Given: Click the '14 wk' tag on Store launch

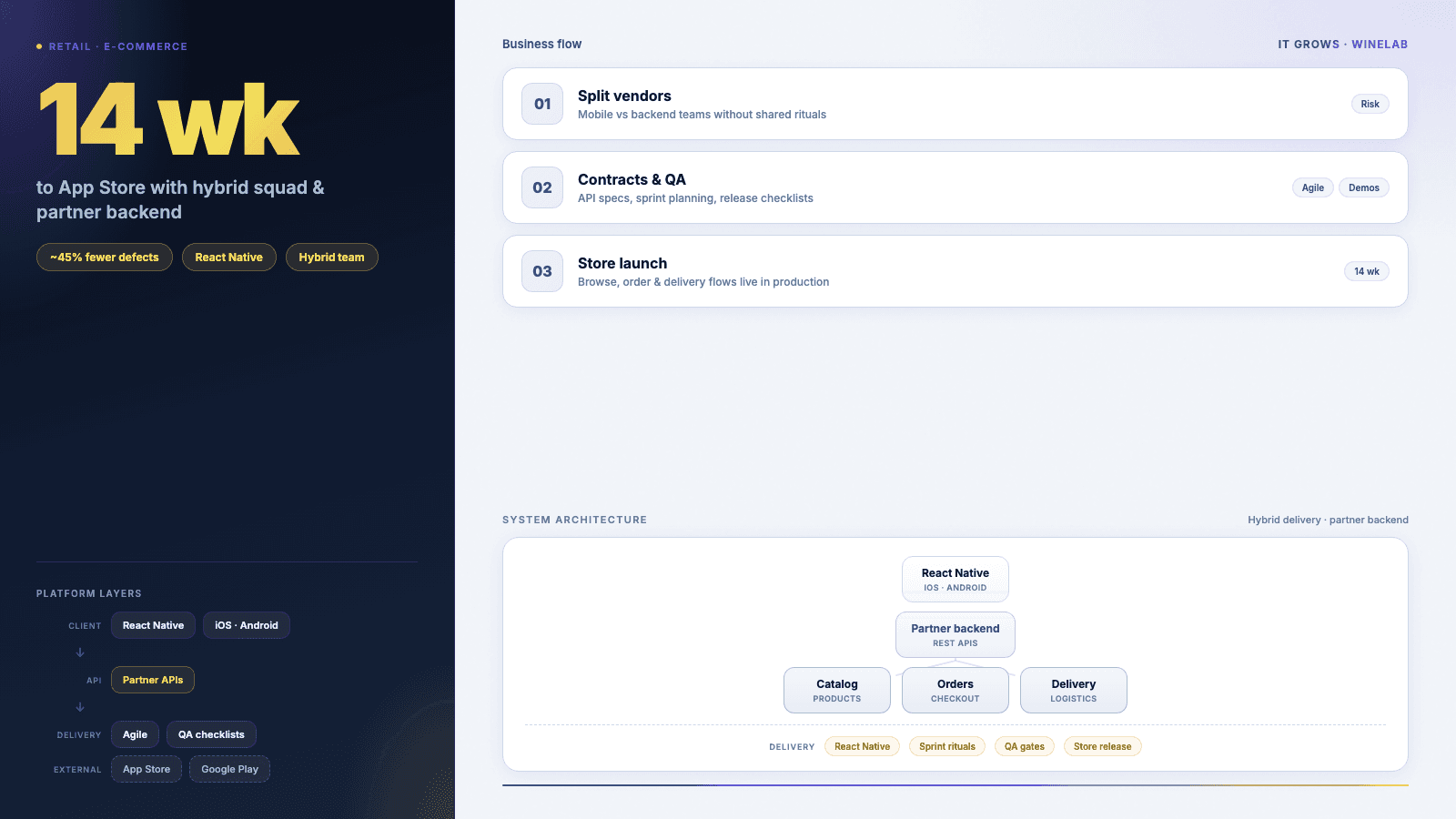Looking at the screenshot, I should pos(1367,271).
